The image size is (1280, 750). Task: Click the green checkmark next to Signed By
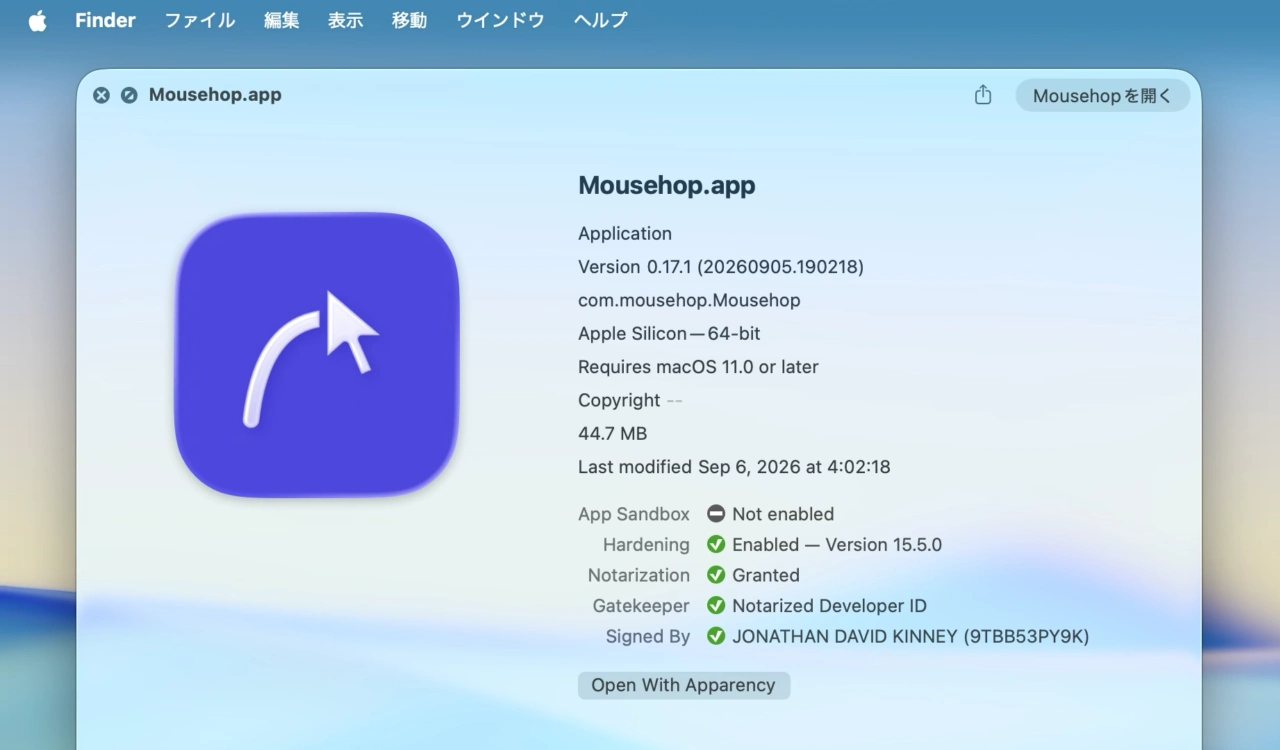[716, 636]
